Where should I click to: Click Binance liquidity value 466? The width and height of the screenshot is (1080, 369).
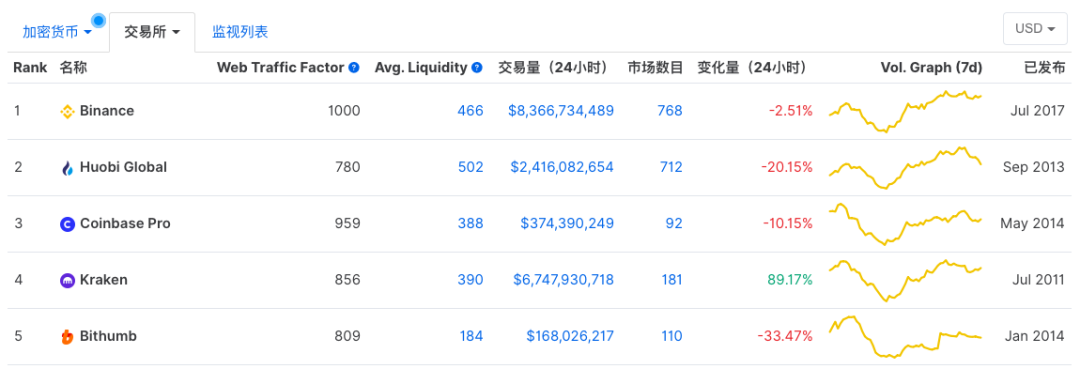(470, 111)
